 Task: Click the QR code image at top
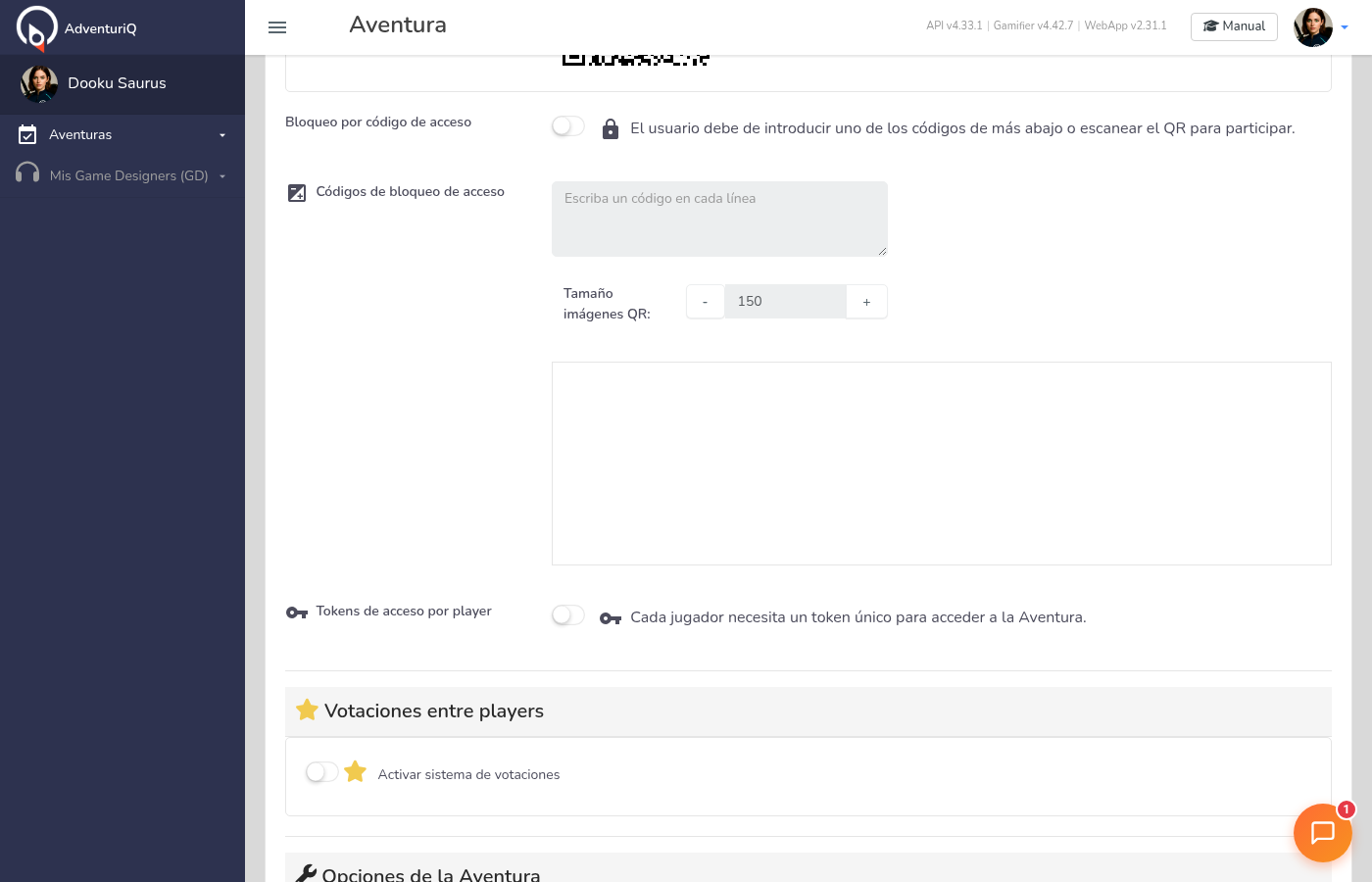[636, 60]
